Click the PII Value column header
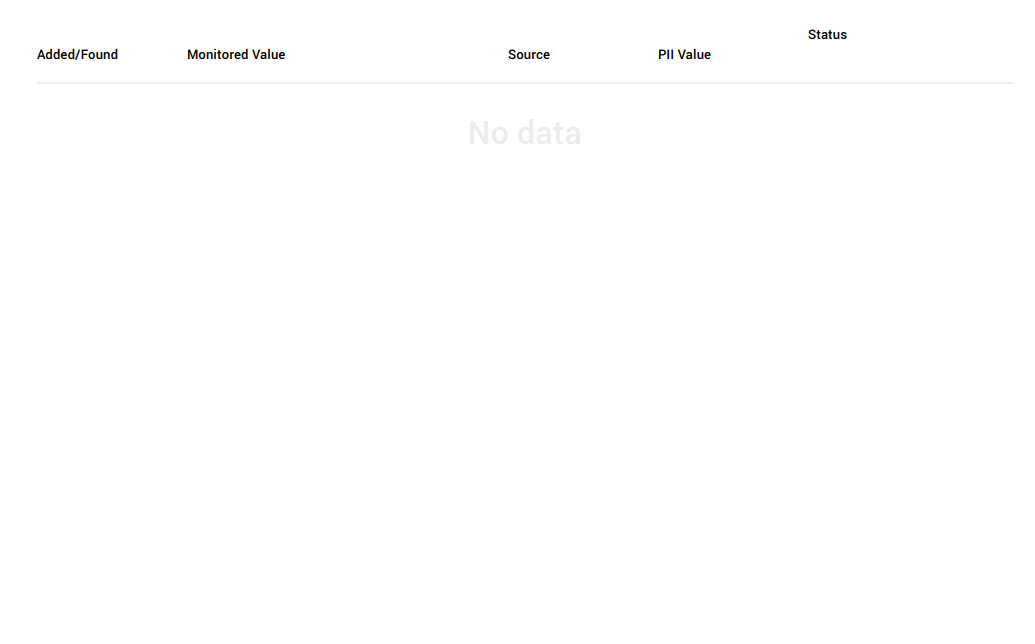 coord(684,55)
